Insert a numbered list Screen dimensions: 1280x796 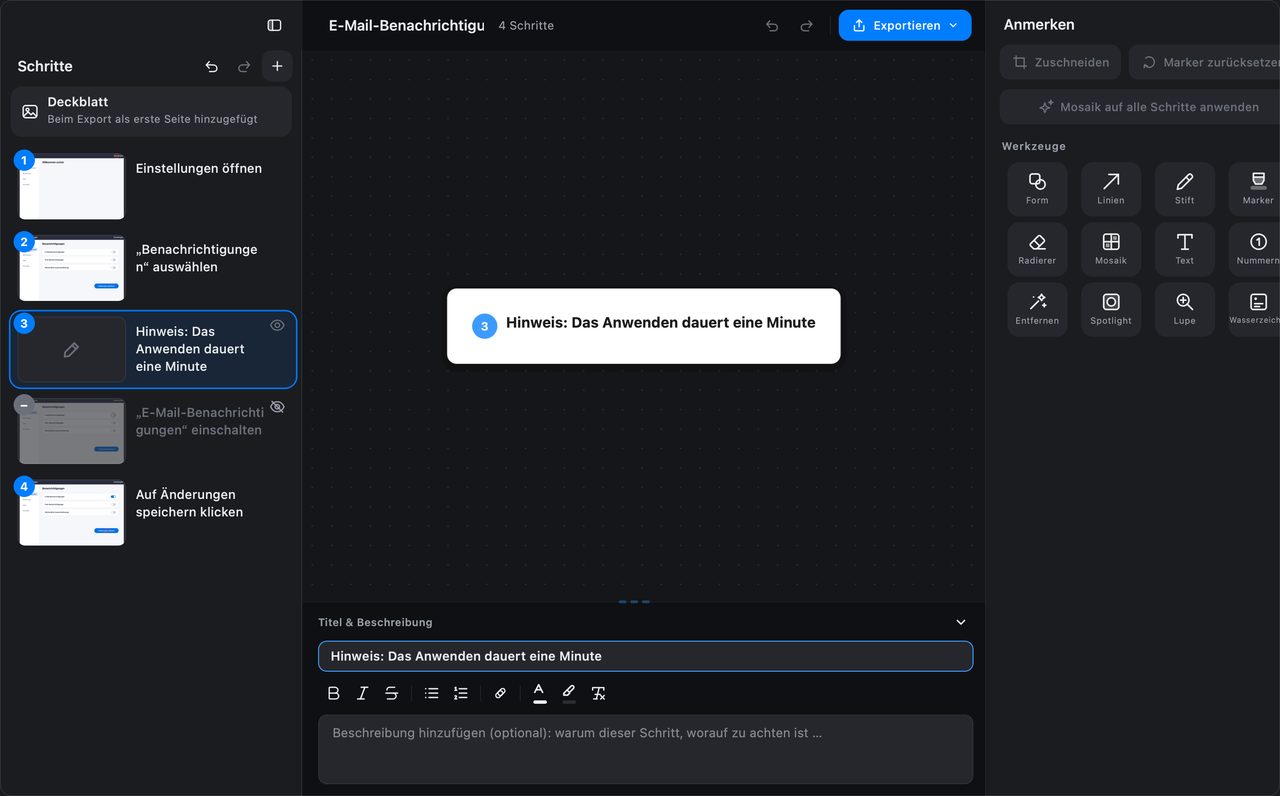click(x=460, y=693)
